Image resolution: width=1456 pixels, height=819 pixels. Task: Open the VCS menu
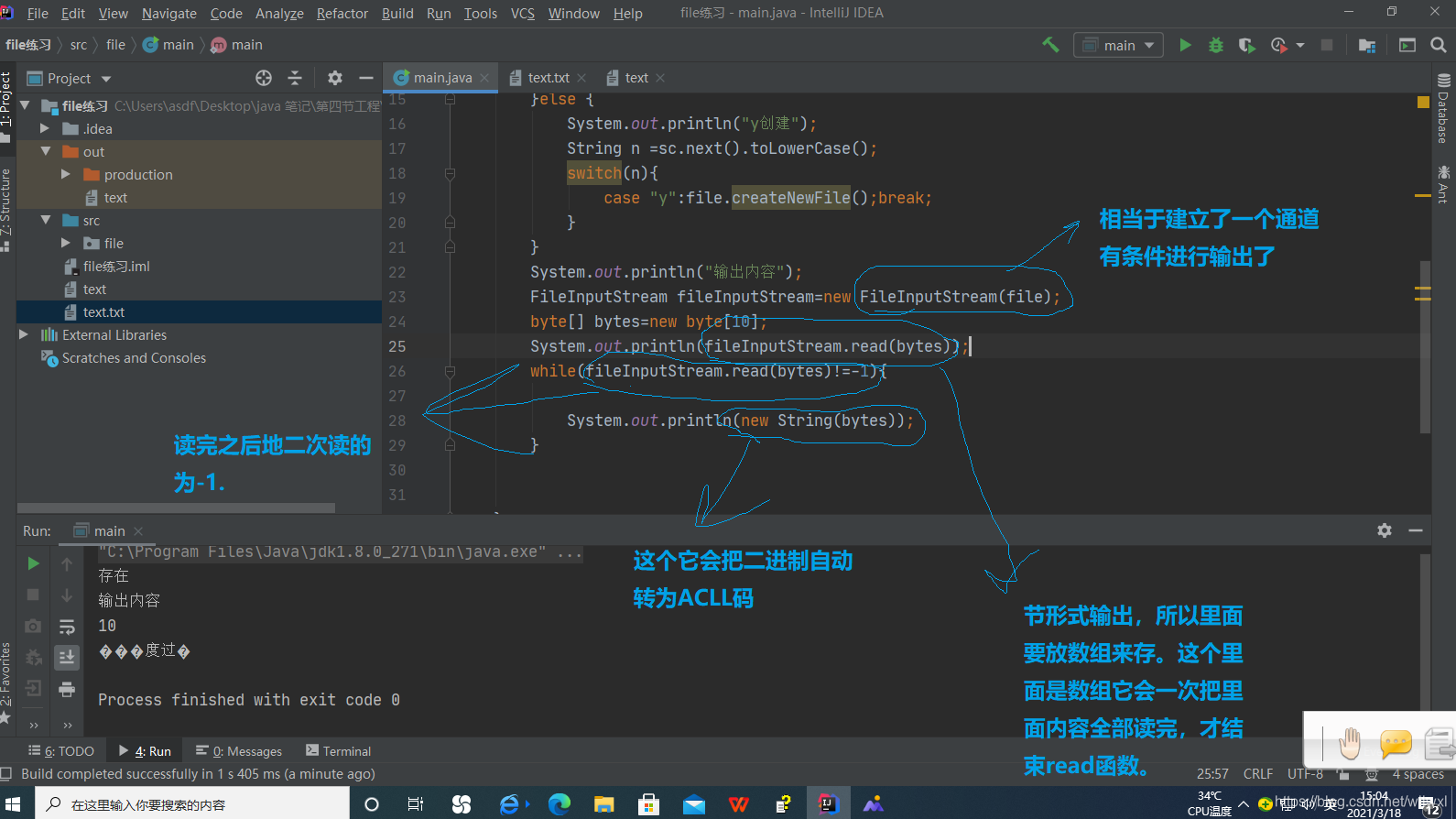[523, 13]
